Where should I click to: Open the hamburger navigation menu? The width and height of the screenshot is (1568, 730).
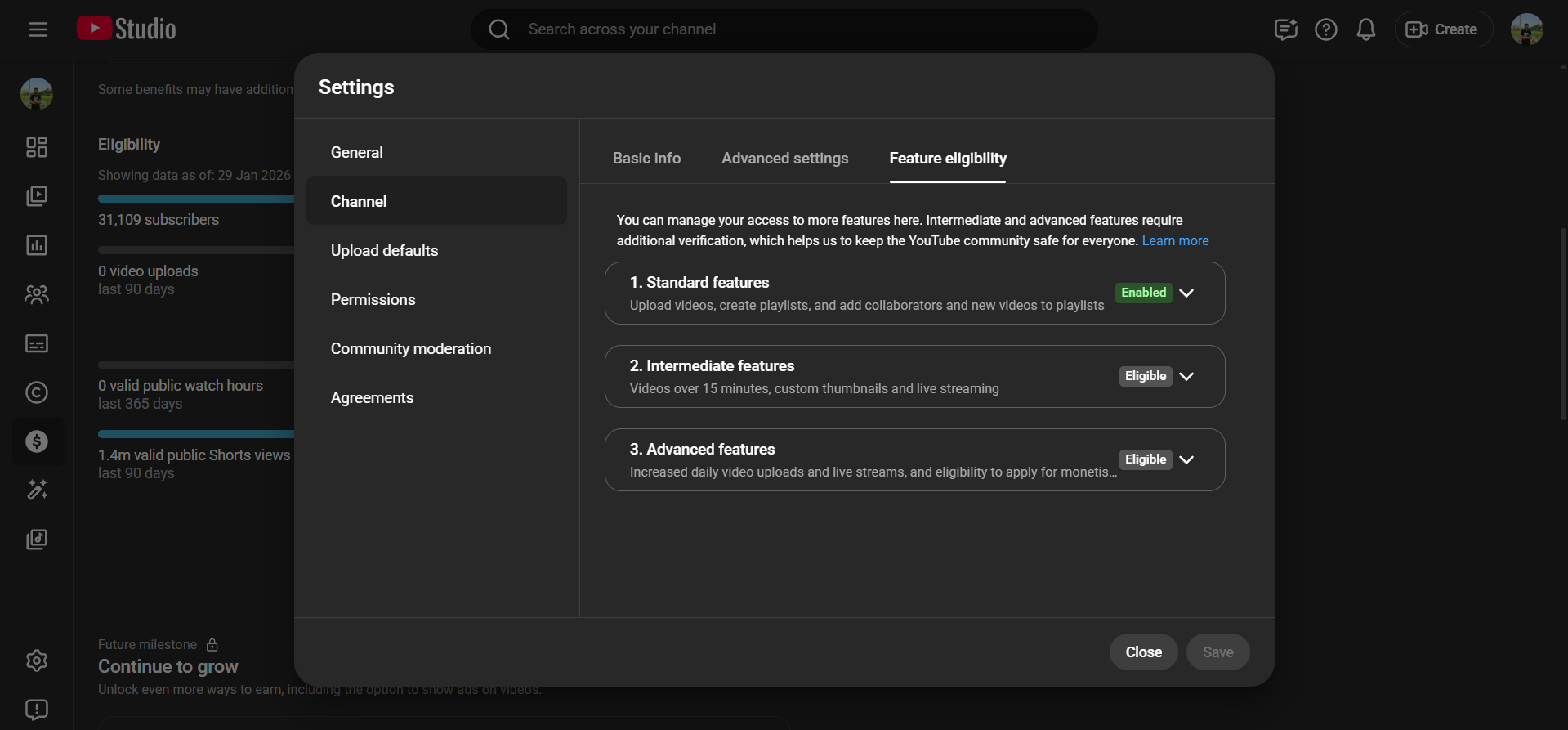[x=38, y=29]
